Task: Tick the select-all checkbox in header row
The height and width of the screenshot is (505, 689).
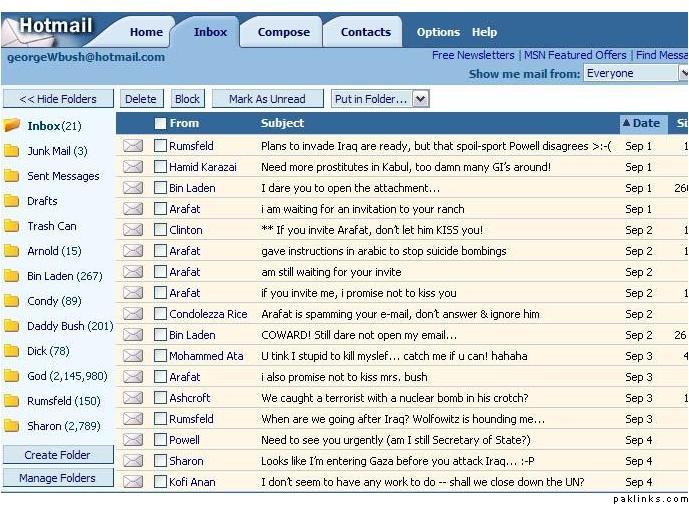Action: coord(160,124)
